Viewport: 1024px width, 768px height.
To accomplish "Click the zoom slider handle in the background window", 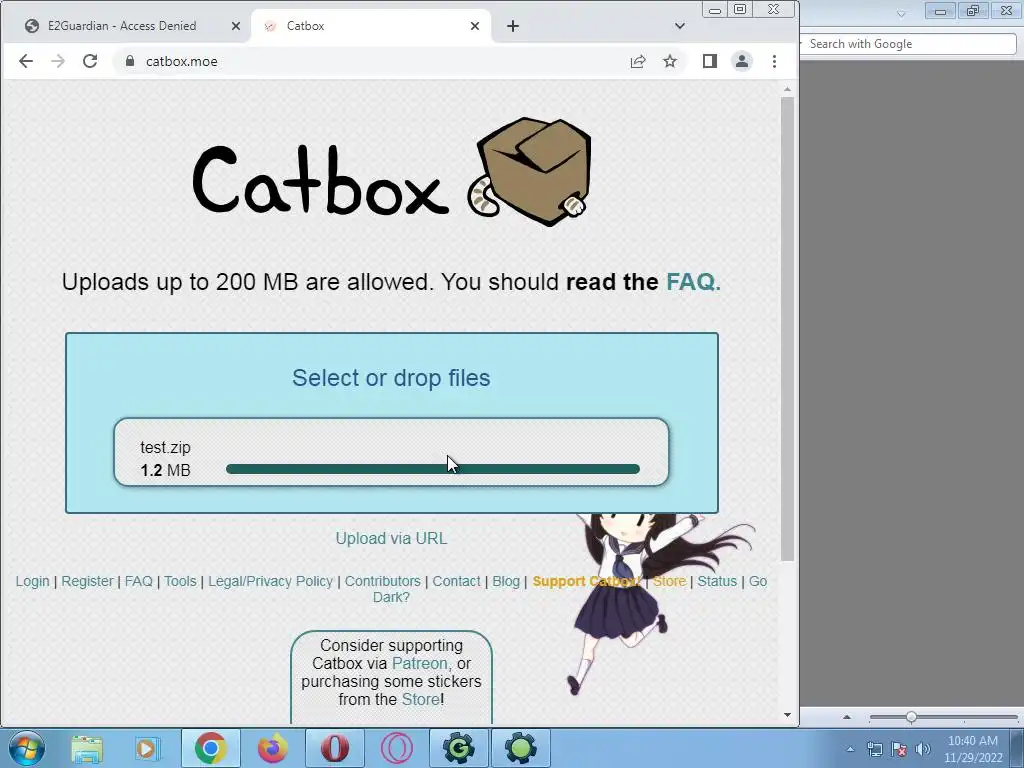I will pyautogui.click(x=911, y=717).
